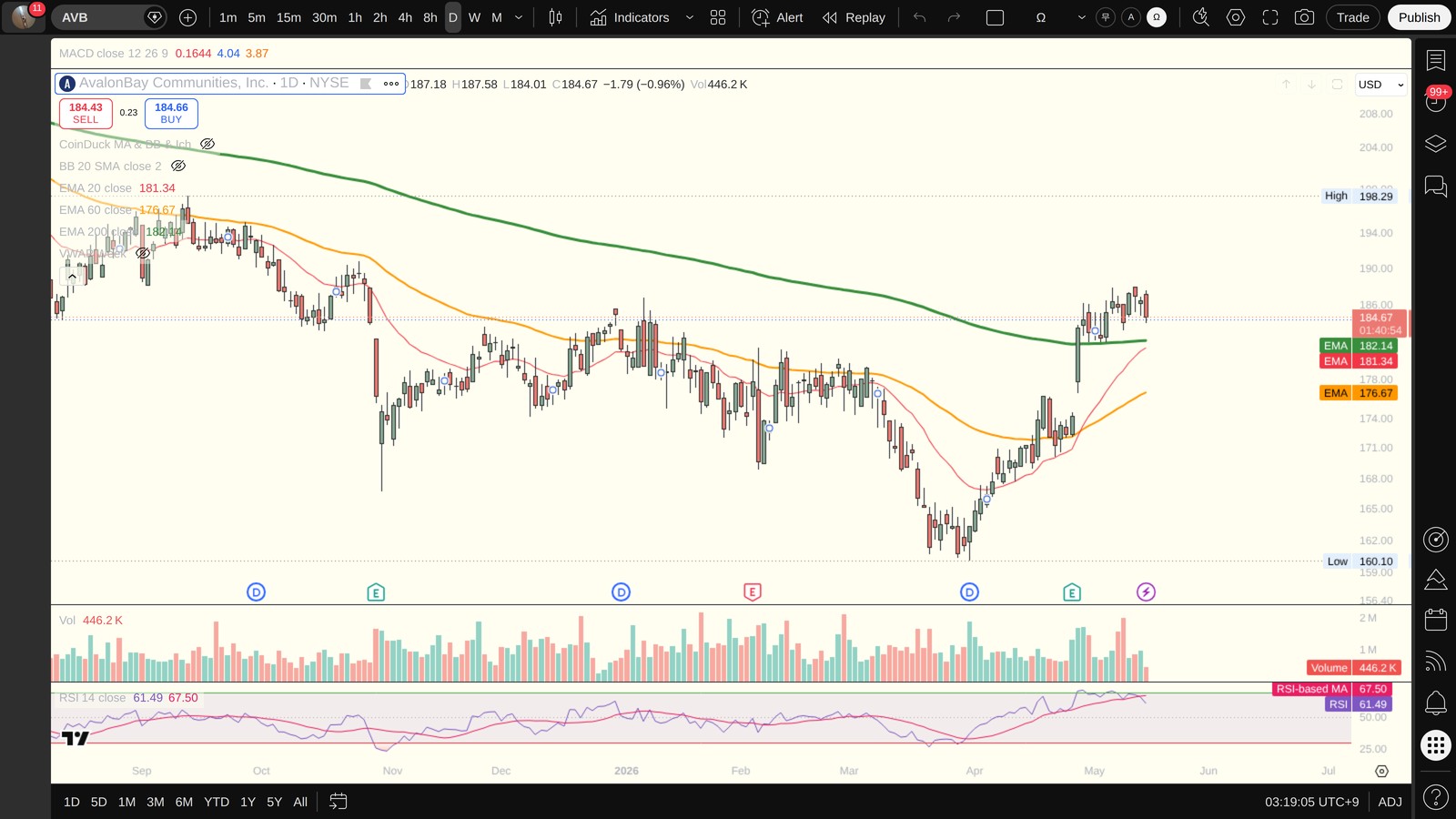Open the Indicators dialog

pos(630,17)
